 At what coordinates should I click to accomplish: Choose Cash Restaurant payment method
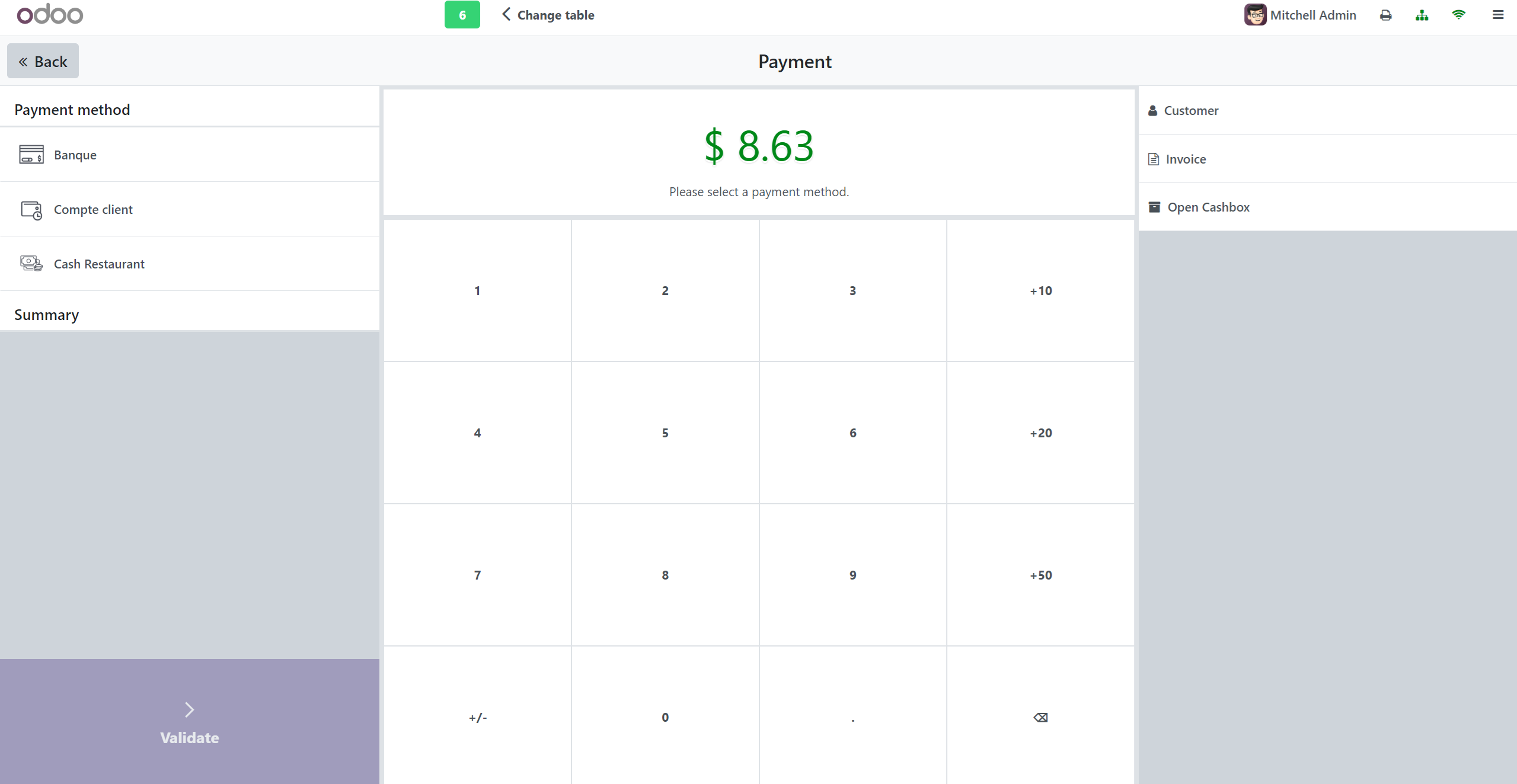point(190,264)
